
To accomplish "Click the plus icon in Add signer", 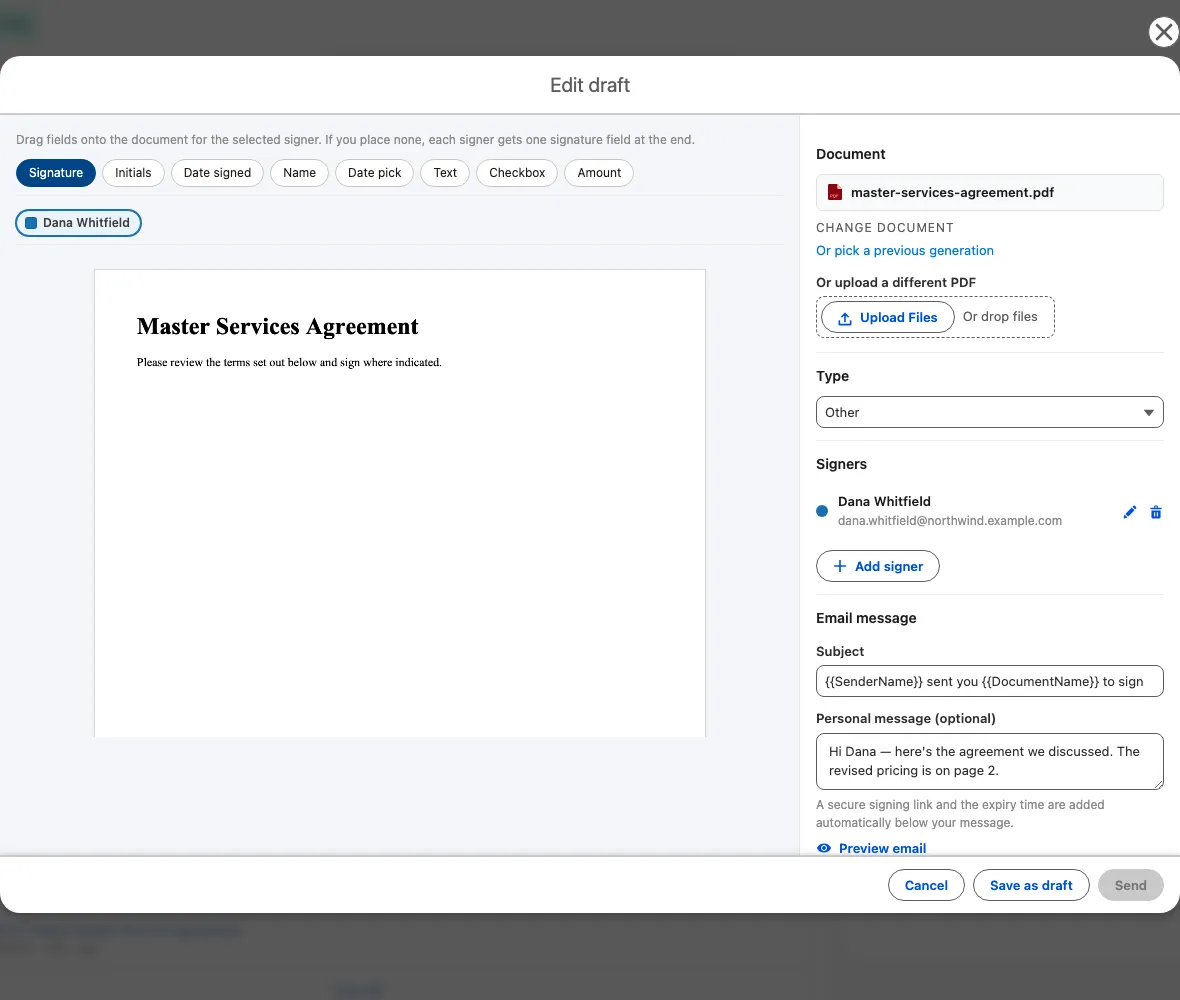I will [x=840, y=566].
